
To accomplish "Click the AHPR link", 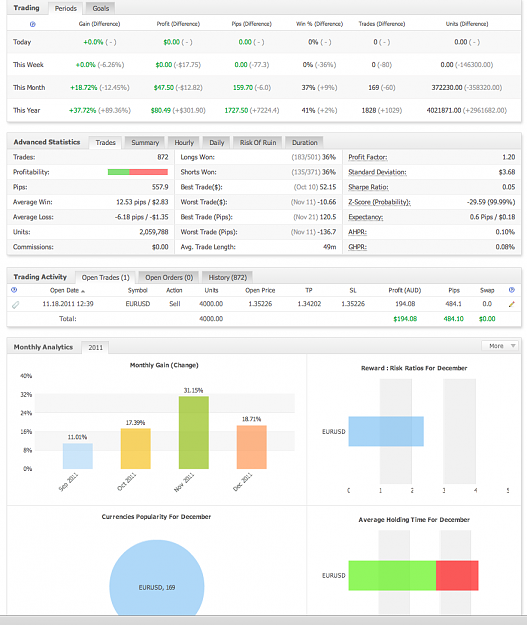I will coord(357,232).
